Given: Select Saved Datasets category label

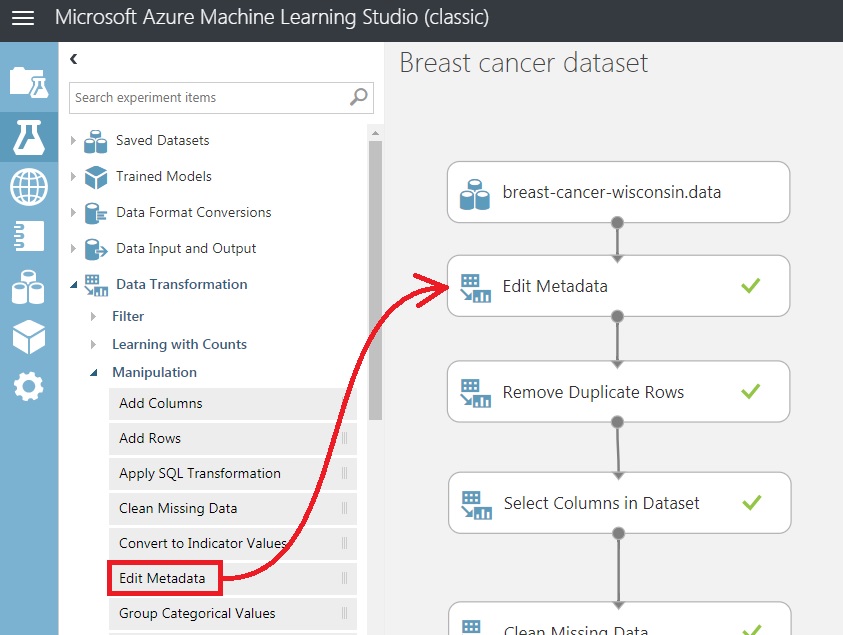Looking at the screenshot, I should [x=163, y=140].
